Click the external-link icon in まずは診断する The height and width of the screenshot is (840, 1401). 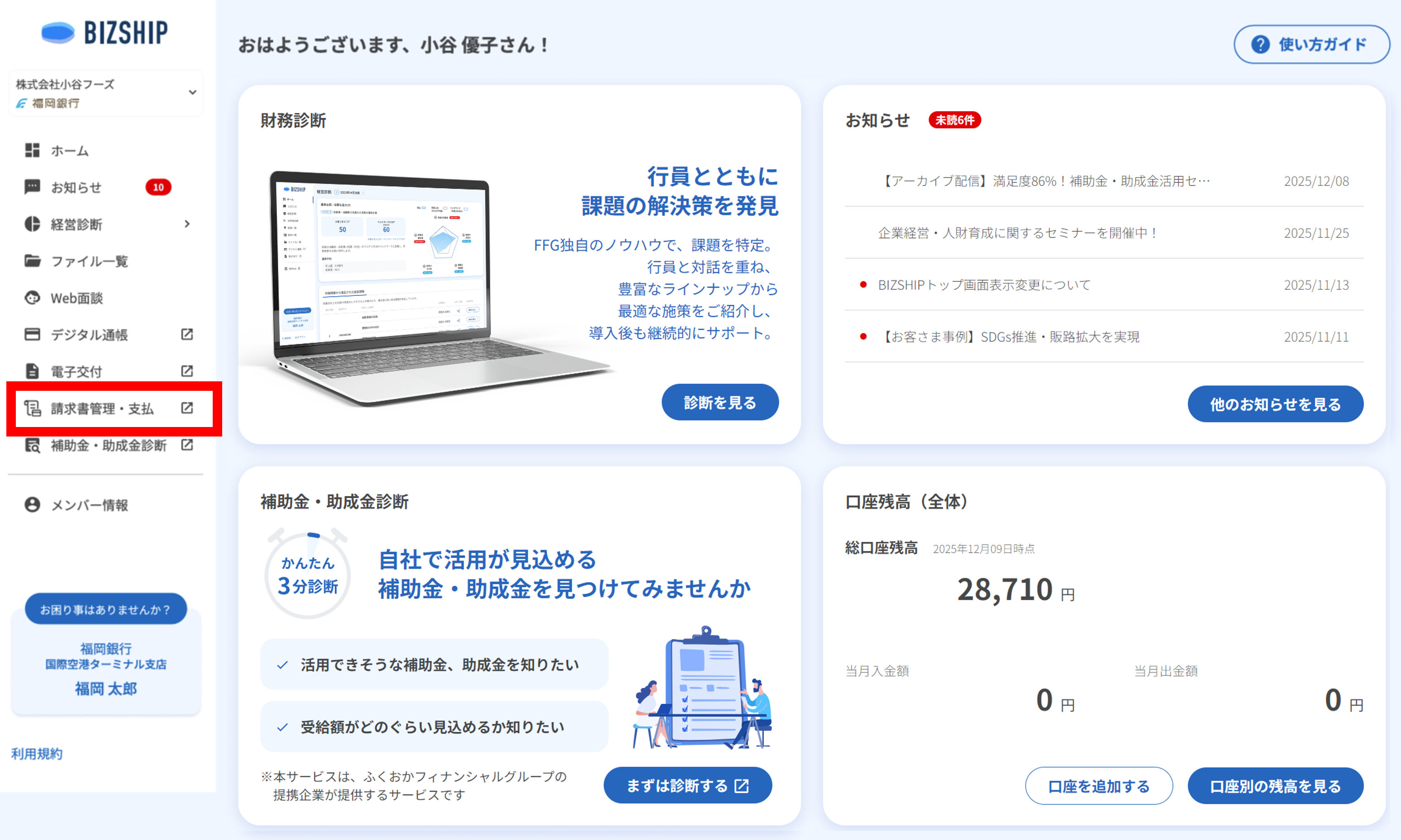pos(742,786)
